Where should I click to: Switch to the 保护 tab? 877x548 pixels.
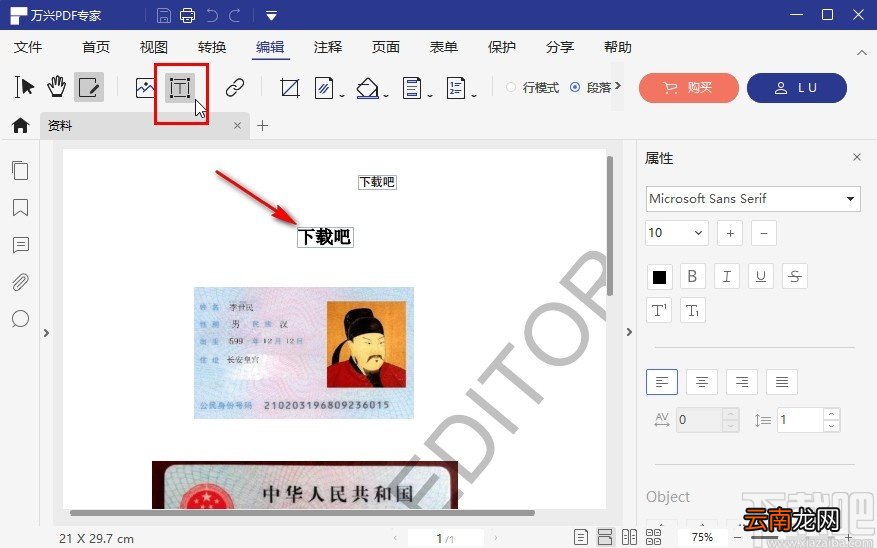tap(502, 47)
